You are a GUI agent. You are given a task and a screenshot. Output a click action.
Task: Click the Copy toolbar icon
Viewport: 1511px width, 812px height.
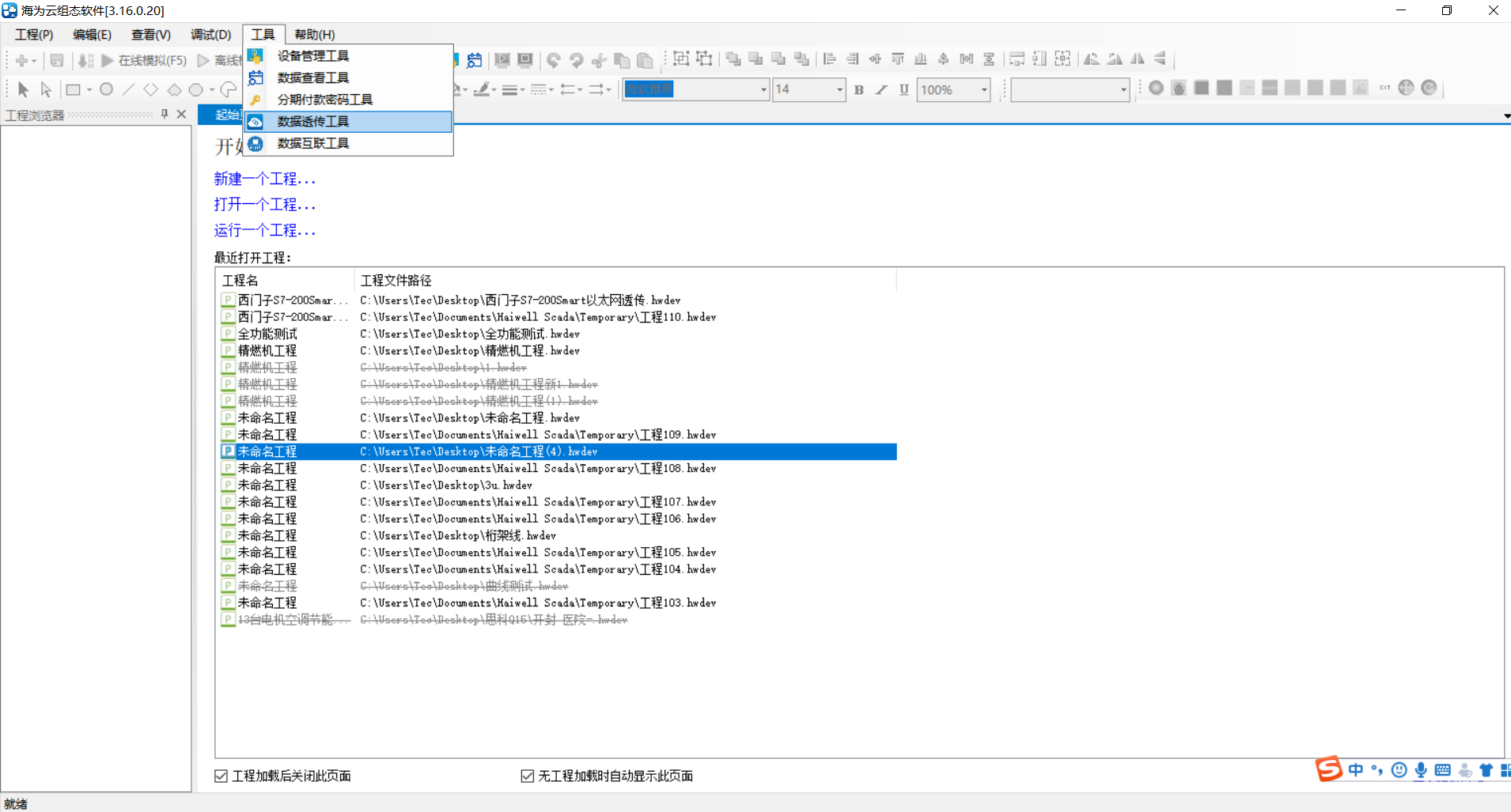622,60
